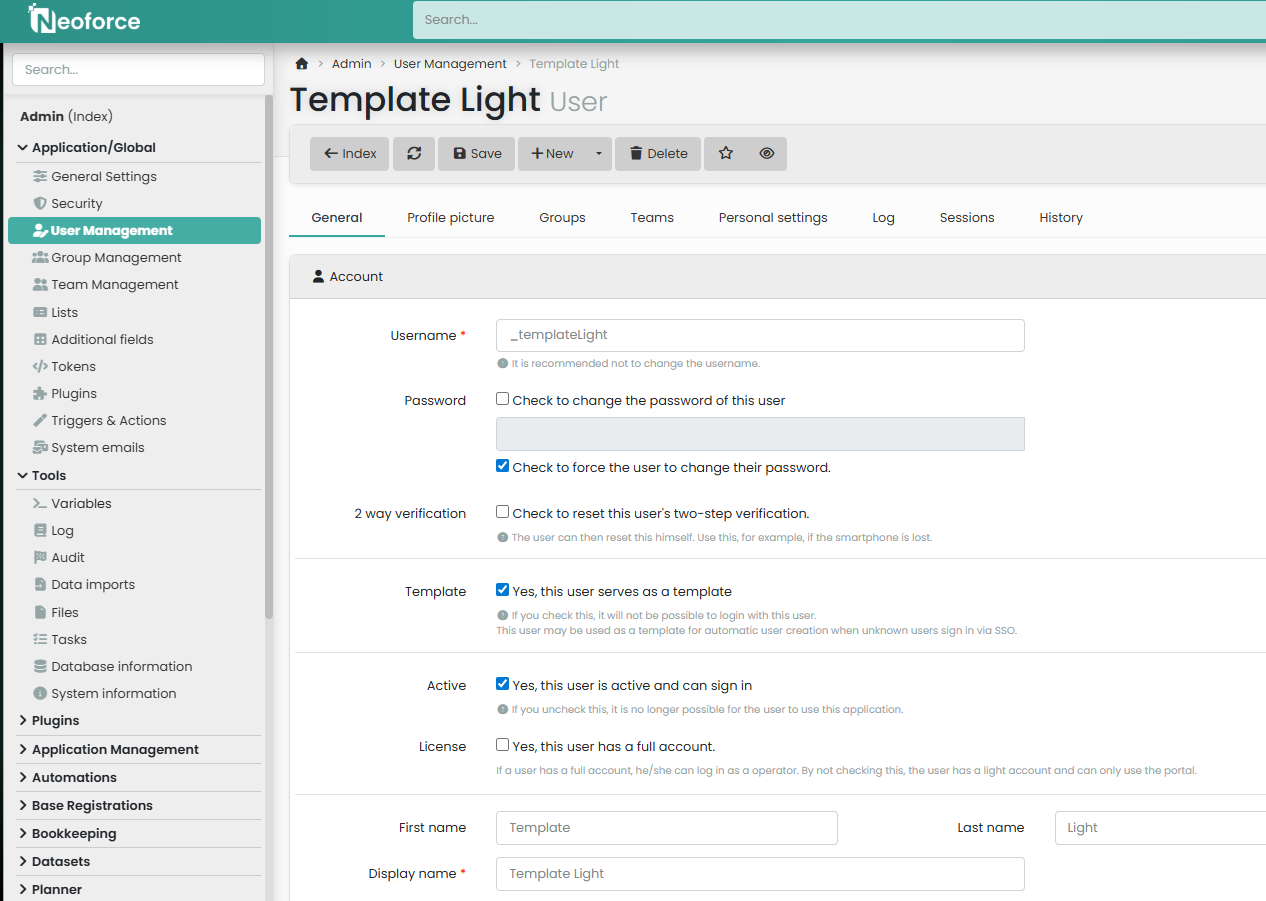
Task: Open Database information in sidebar
Action: [x=121, y=666]
